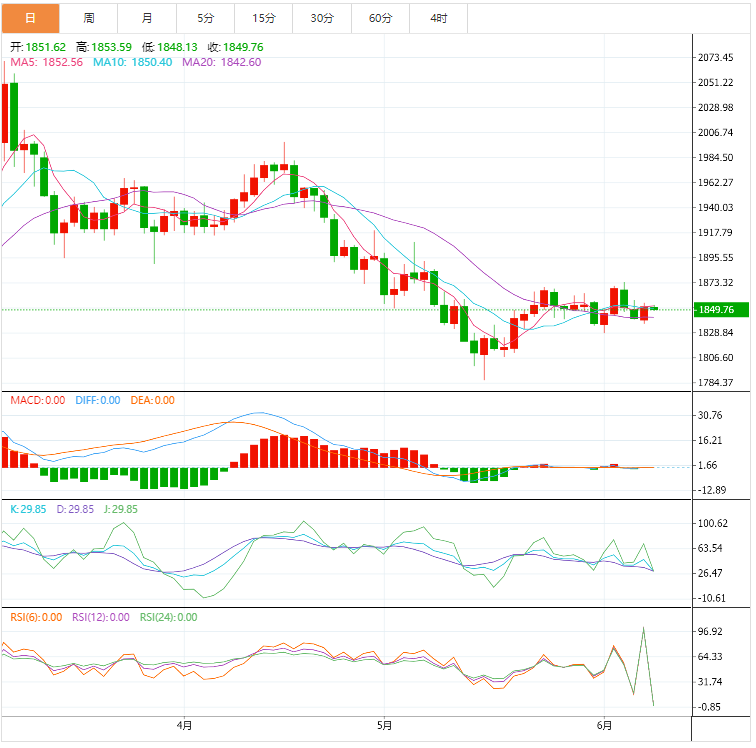Select the 30分 timeframe tab
Screen dimensions: 756x748
point(322,18)
